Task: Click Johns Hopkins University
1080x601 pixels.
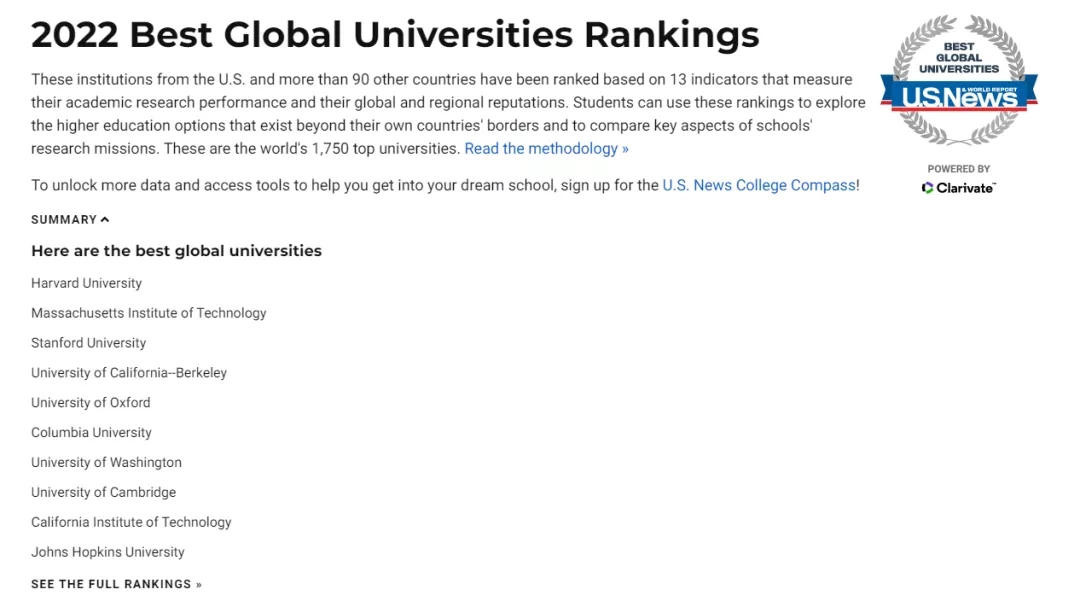Action: point(107,552)
